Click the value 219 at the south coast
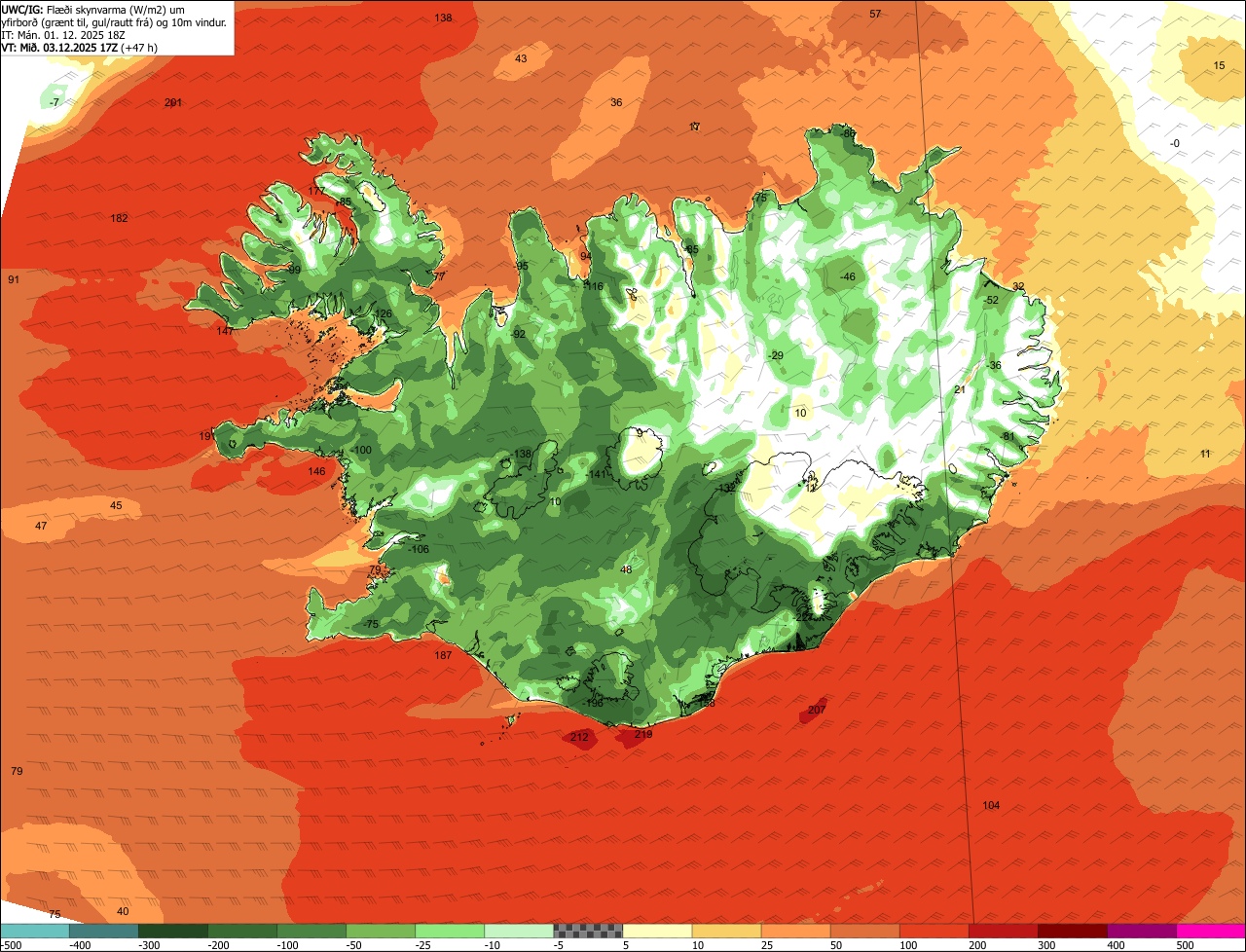Image resolution: width=1246 pixels, height=952 pixels. pos(643,734)
